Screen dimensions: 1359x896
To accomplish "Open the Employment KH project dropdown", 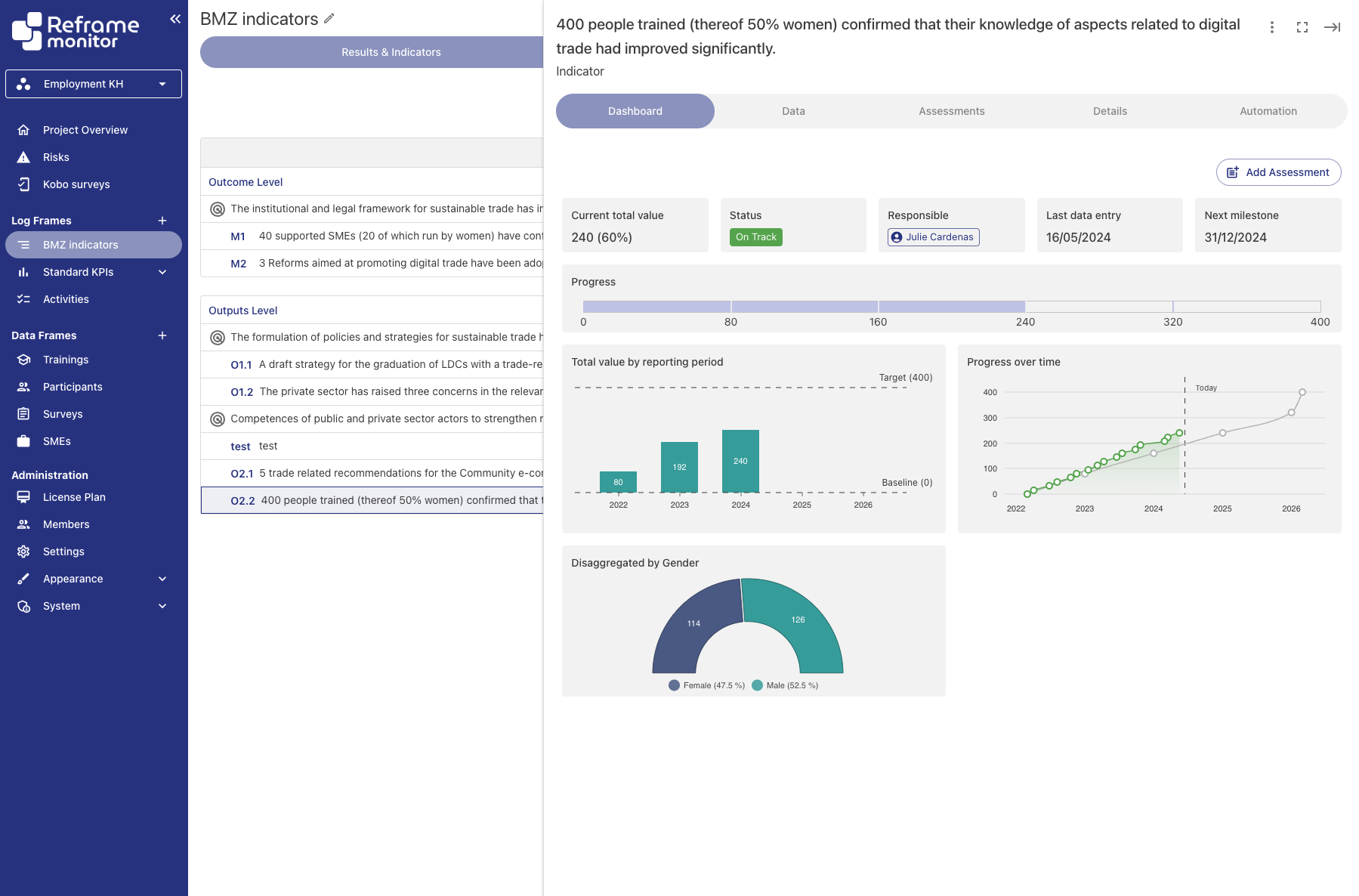I will pos(94,84).
